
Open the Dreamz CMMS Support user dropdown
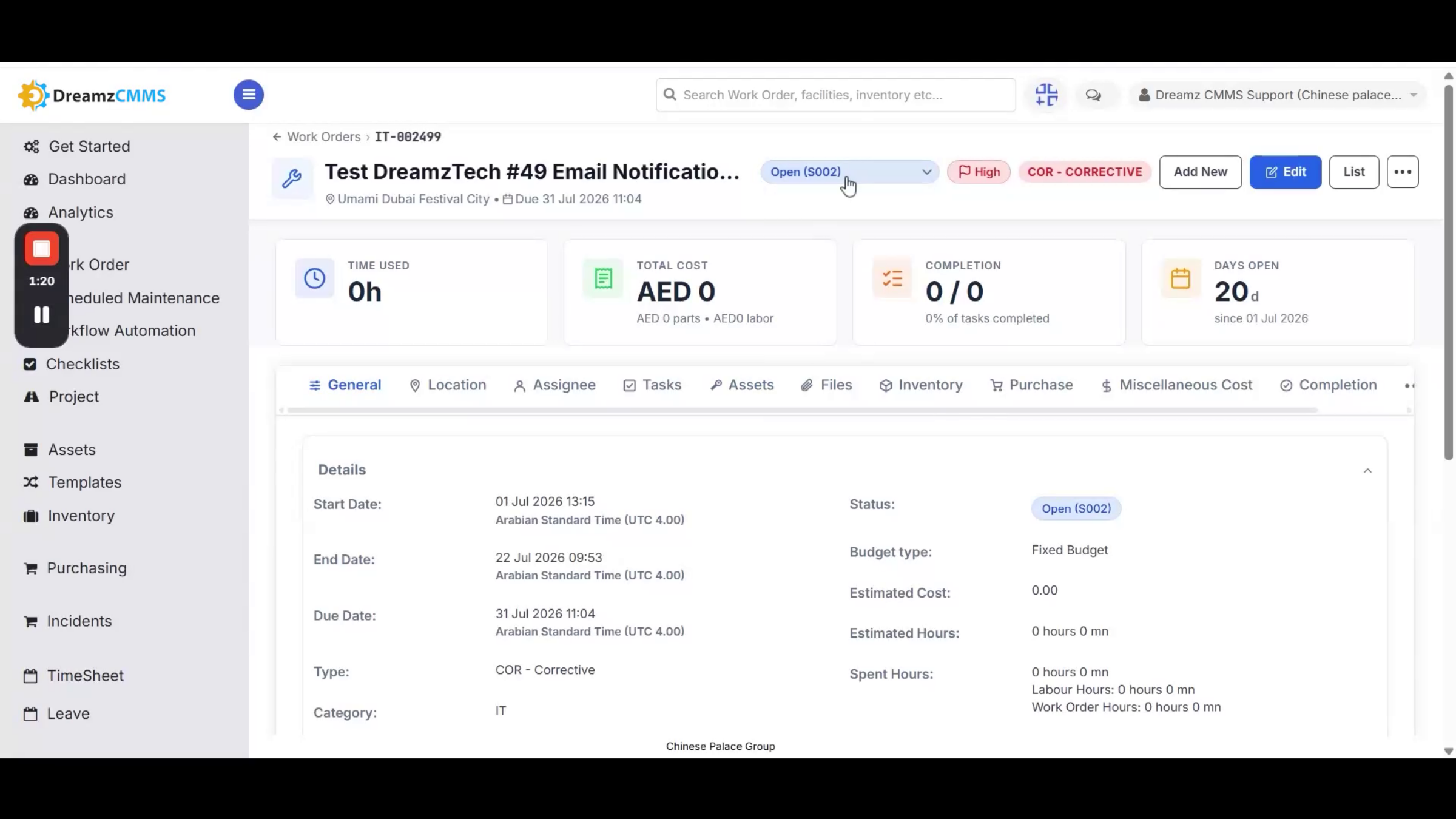coord(1278,95)
